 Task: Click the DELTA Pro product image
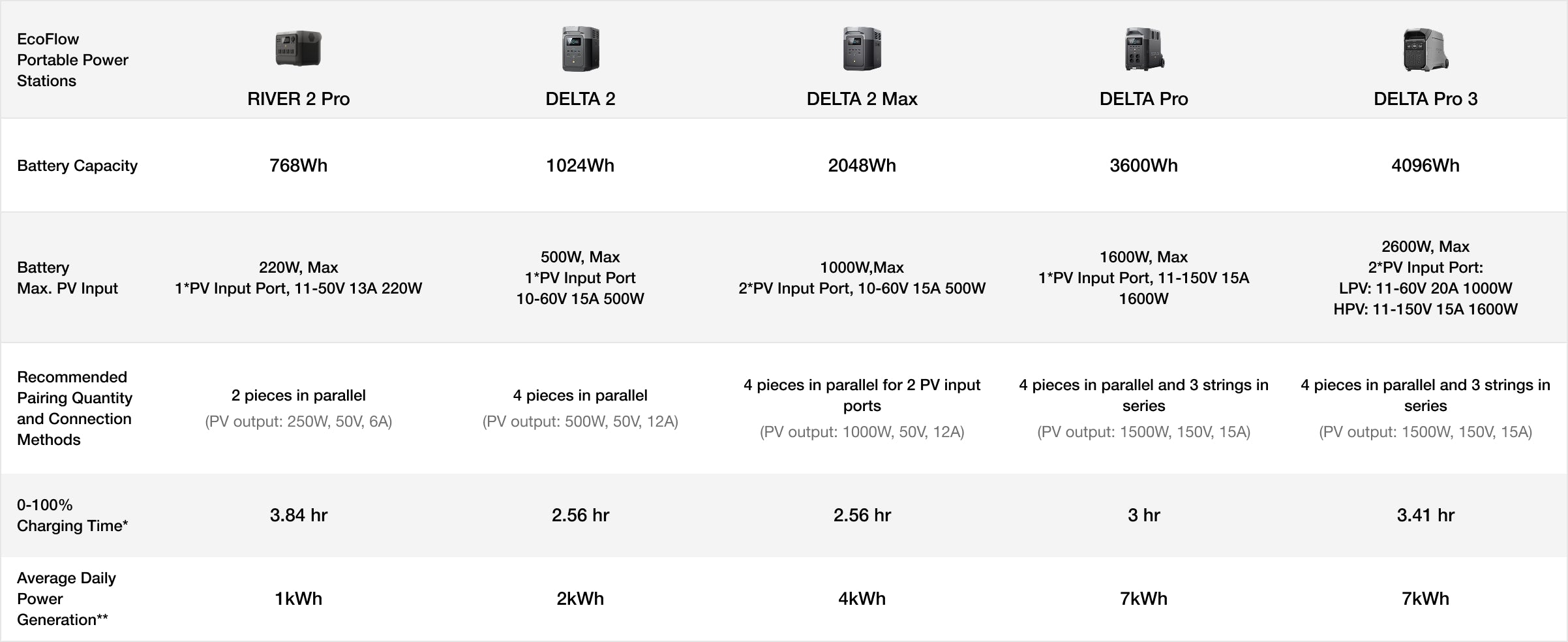tap(1143, 49)
